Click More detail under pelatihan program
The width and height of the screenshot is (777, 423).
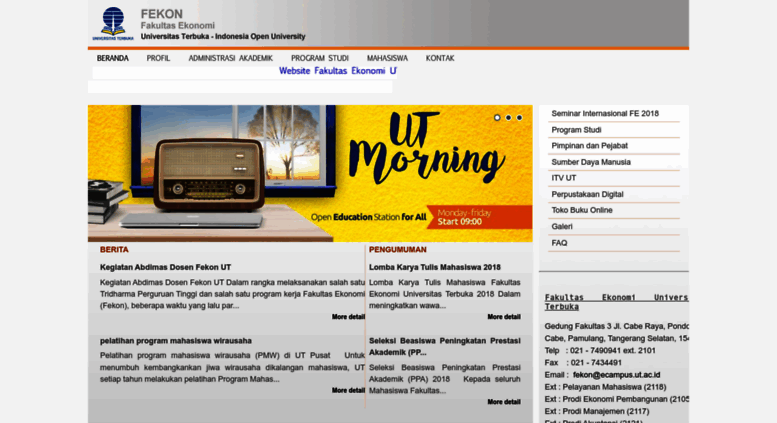pos(348,390)
